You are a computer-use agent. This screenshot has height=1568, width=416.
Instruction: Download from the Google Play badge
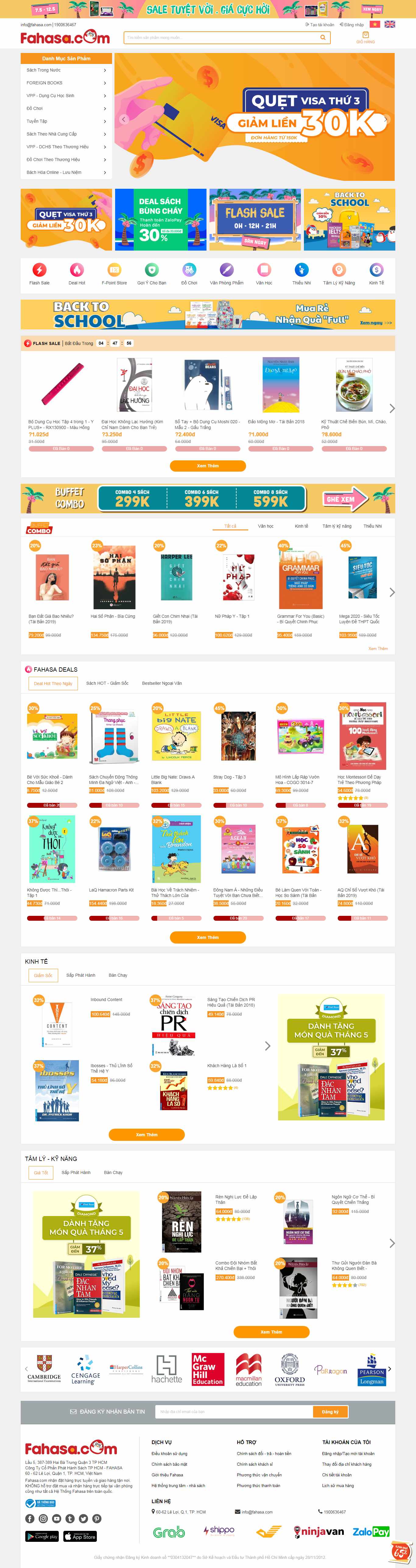(42, 1536)
